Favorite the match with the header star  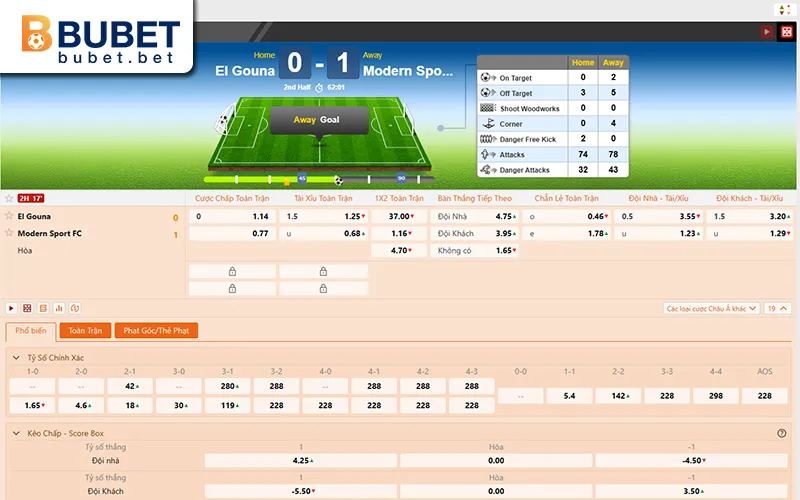pyautogui.click(x=9, y=198)
